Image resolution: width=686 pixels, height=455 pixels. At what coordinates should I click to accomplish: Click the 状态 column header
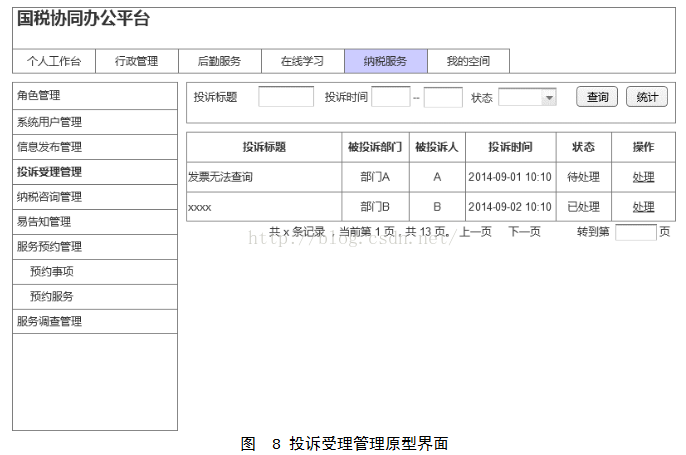click(584, 147)
